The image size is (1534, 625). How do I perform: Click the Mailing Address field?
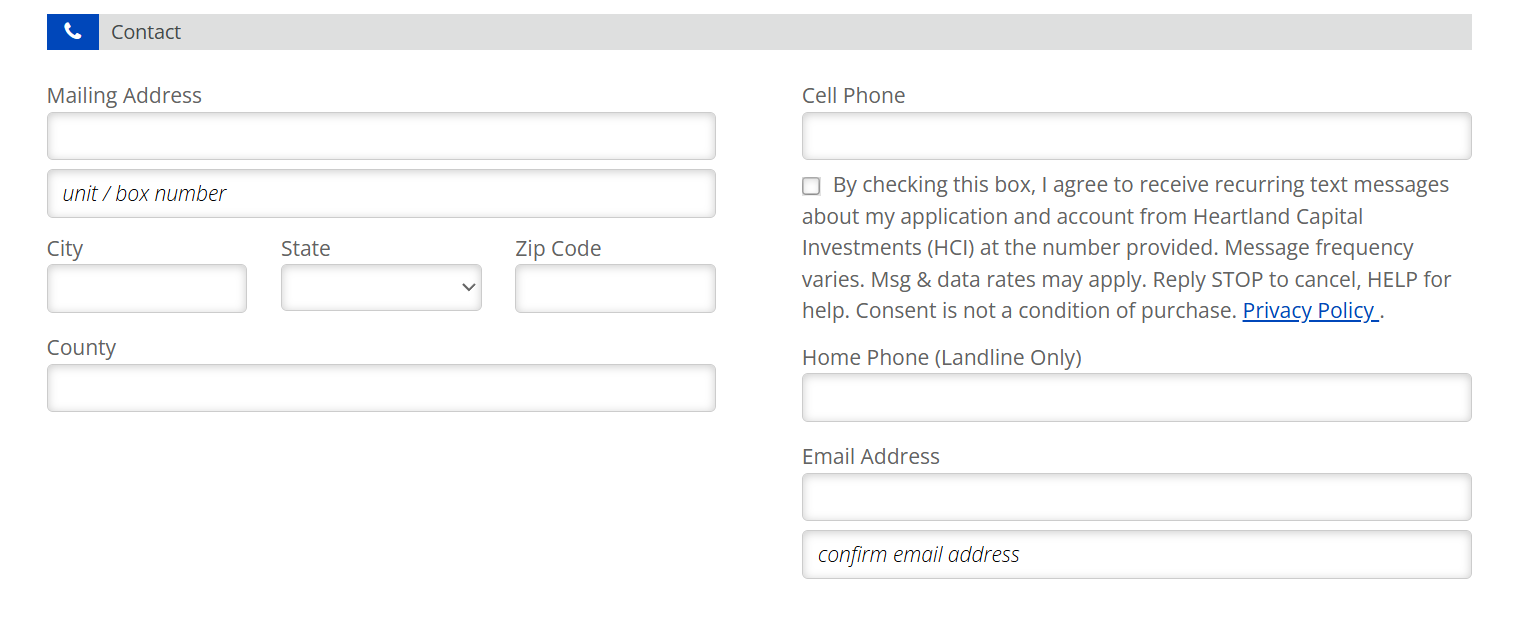click(x=381, y=136)
